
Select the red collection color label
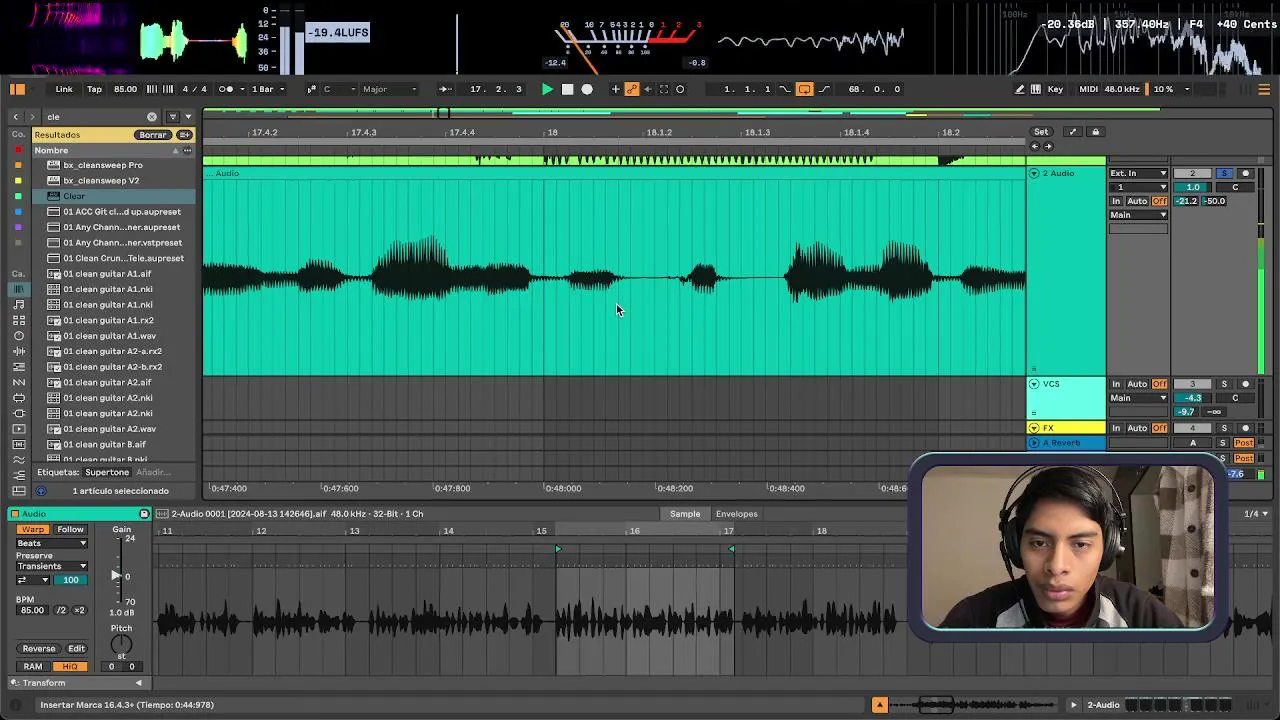click(18, 151)
